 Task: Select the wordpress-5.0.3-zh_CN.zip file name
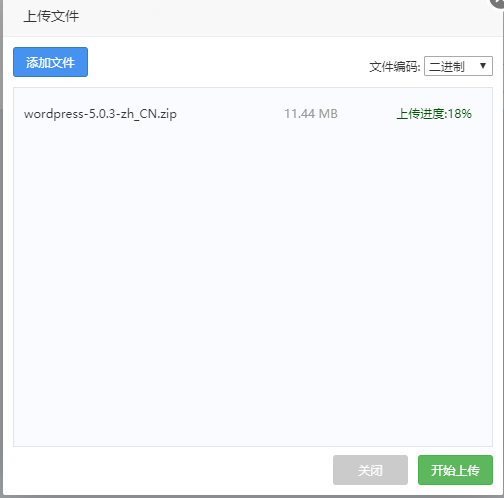click(100, 114)
